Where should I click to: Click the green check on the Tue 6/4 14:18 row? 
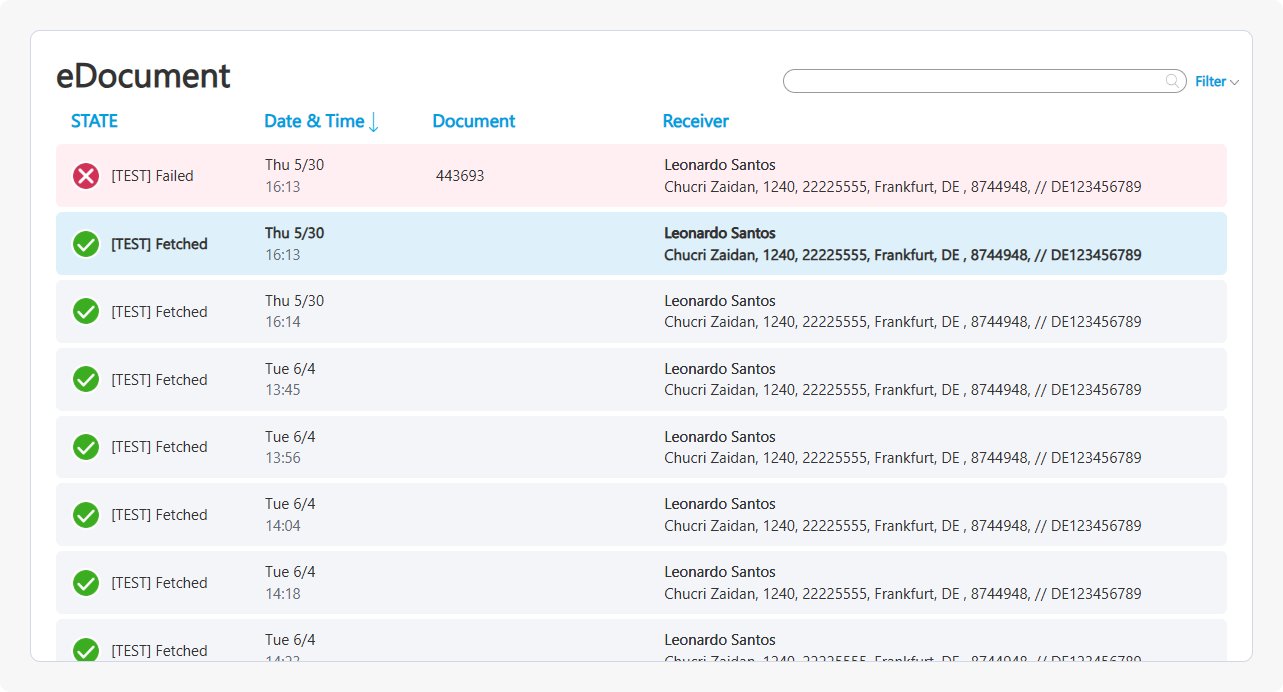click(85, 583)
